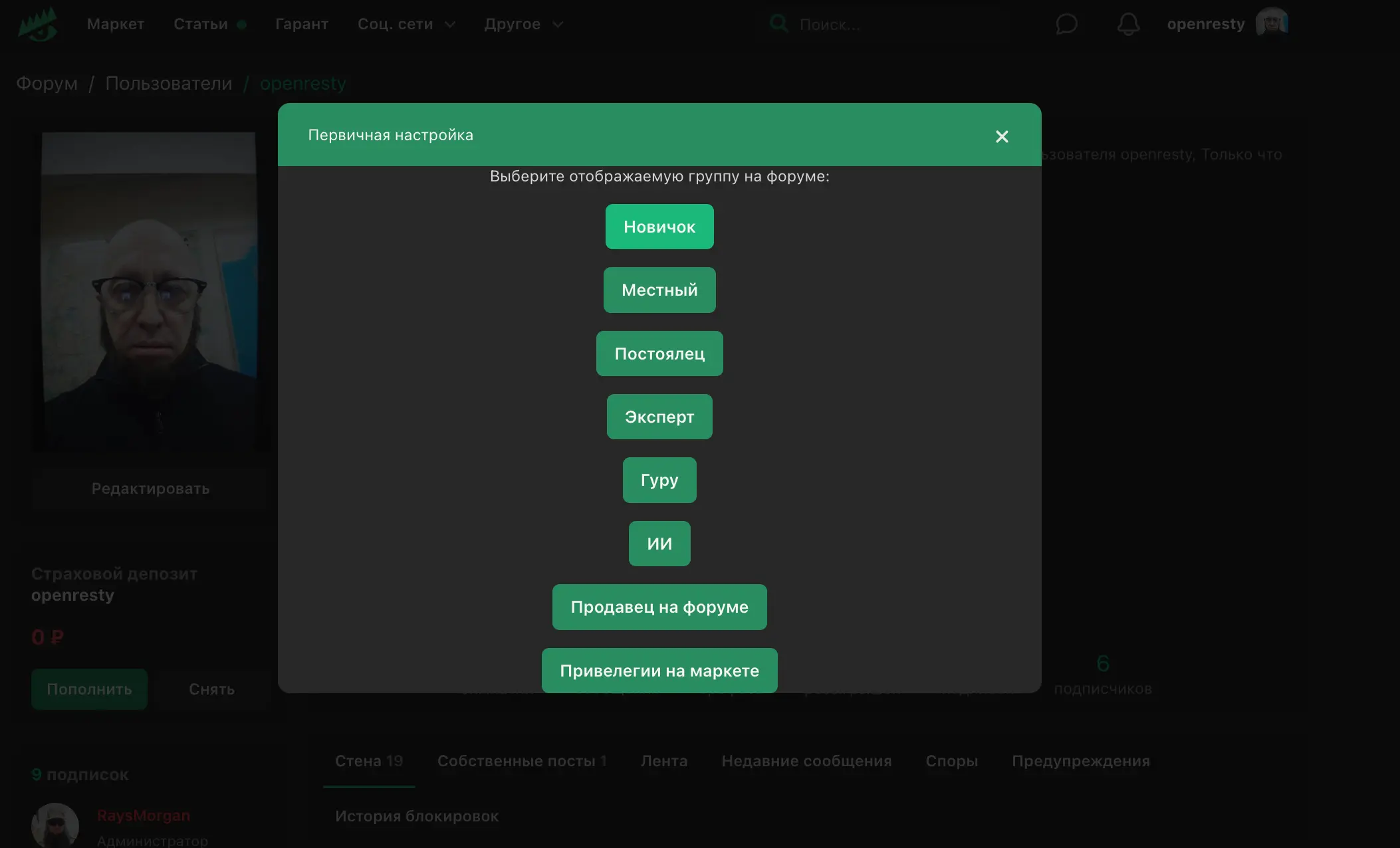Expand the Соц. сети dropdown
1400x848 pixels.
[x=406, y=24]
